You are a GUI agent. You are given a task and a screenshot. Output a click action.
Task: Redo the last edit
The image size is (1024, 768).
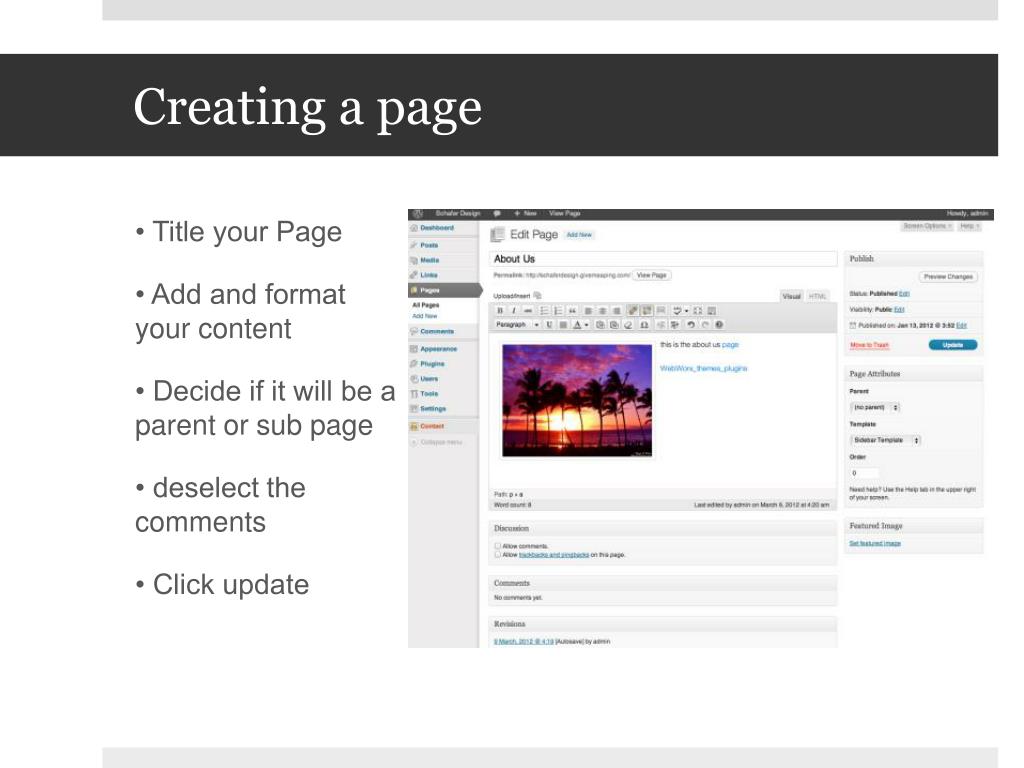[705, 325]
